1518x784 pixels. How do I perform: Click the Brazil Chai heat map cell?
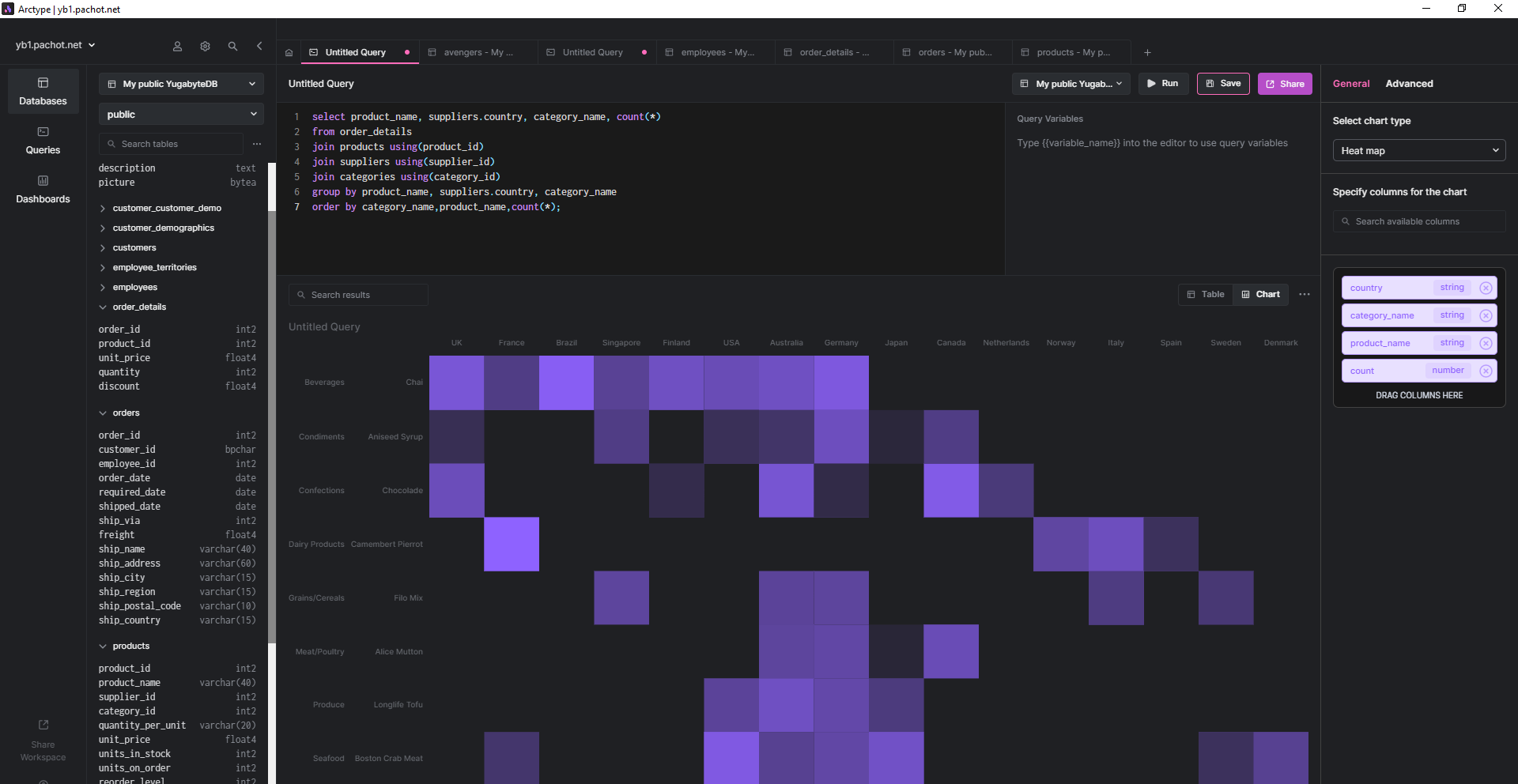566,383
